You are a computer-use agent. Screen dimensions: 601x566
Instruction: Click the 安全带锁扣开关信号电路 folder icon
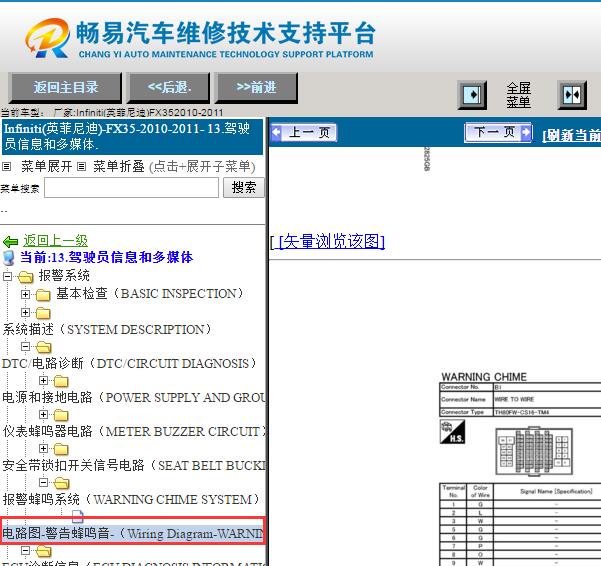(61, 449)
